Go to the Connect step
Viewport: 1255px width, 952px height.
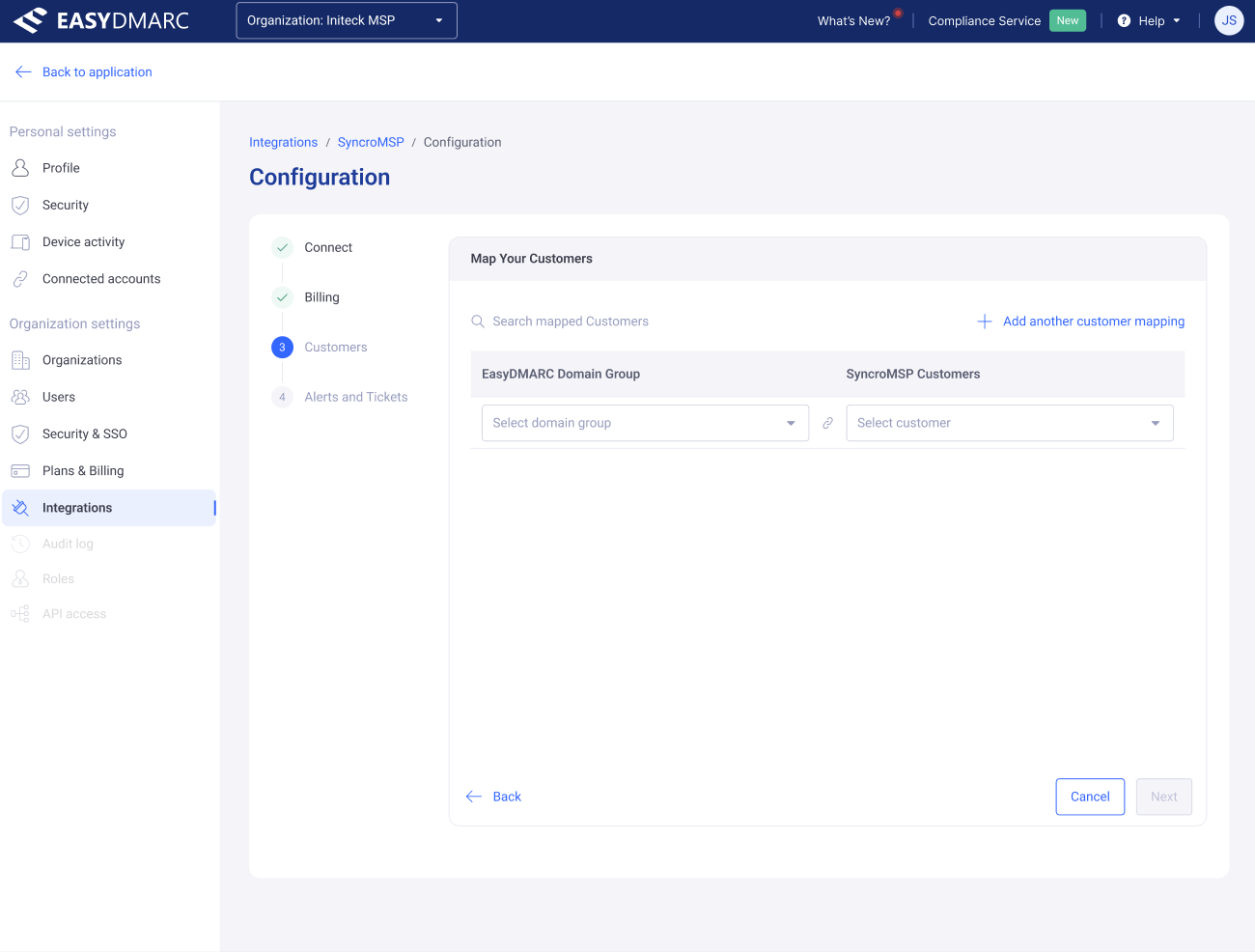pyautogui.click(x=328, y=248)
